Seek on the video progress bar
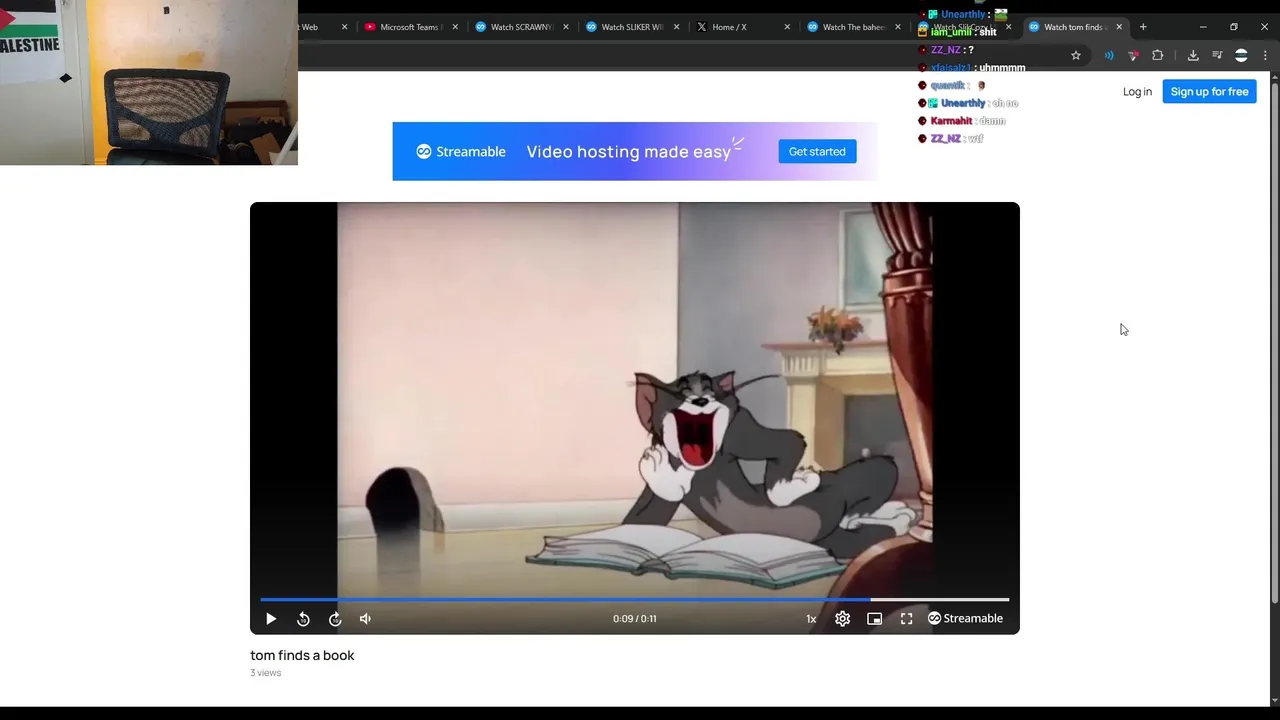 pyautogui.click(x=634, y=600)
